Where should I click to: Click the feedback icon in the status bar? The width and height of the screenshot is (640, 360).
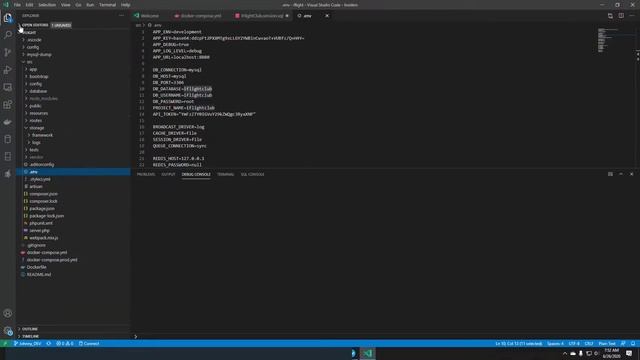point(623,344)
